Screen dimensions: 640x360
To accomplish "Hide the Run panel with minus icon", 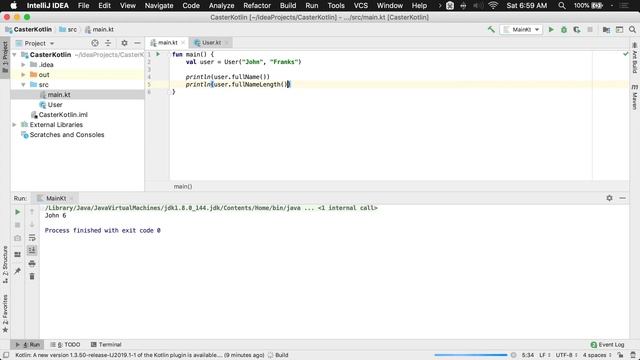I will point(622,198).
